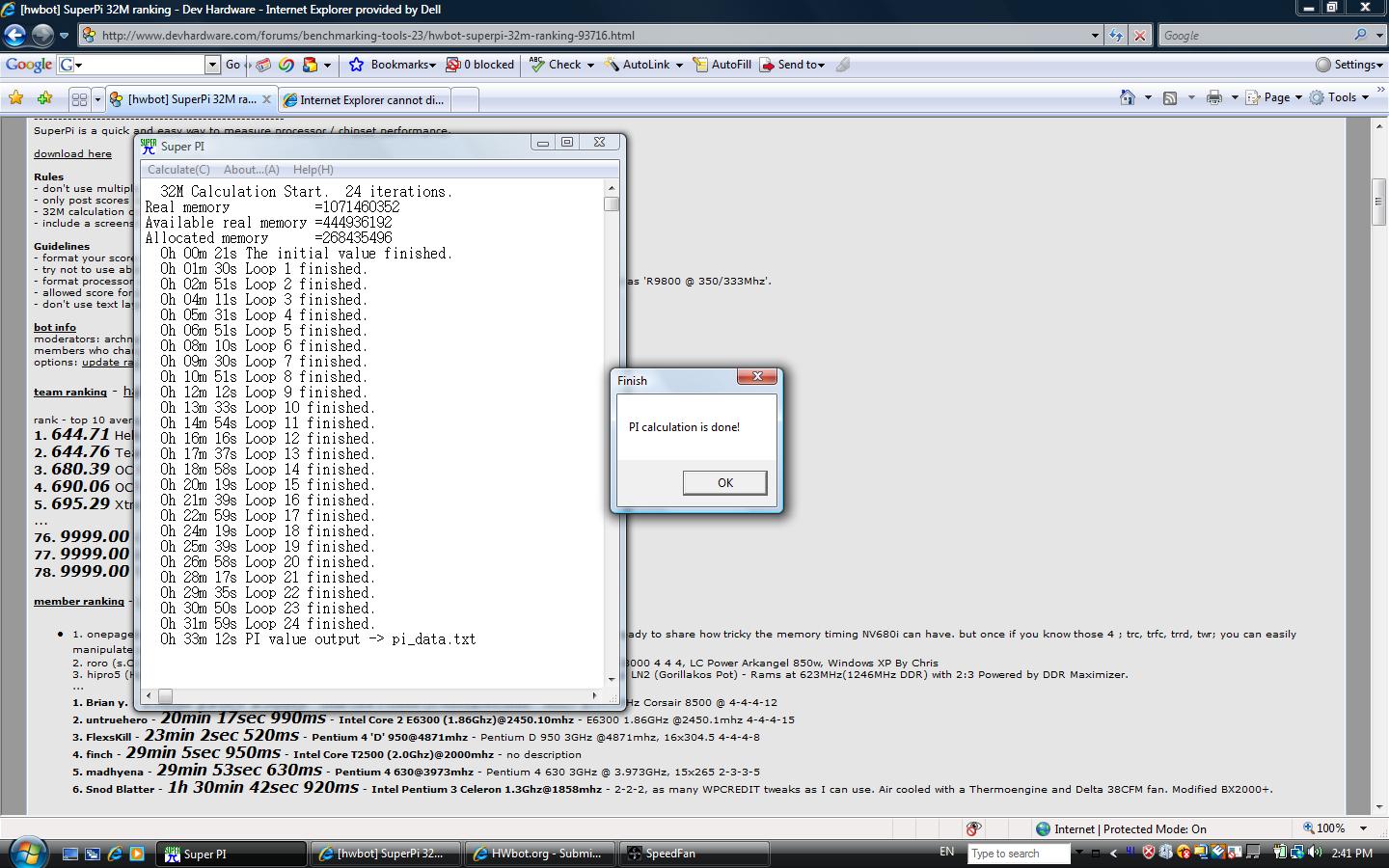Switch to Internet Explorer cannot display tab
The height and width of the screenshot is (868, 1389).
tap(365, 99)
